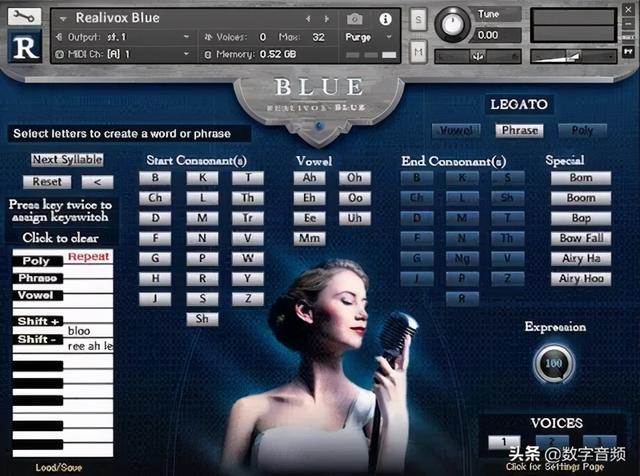Select voice count 2
Image resolution: width=640 pixels, height=476 pixels.
click(x=552, y=441)
